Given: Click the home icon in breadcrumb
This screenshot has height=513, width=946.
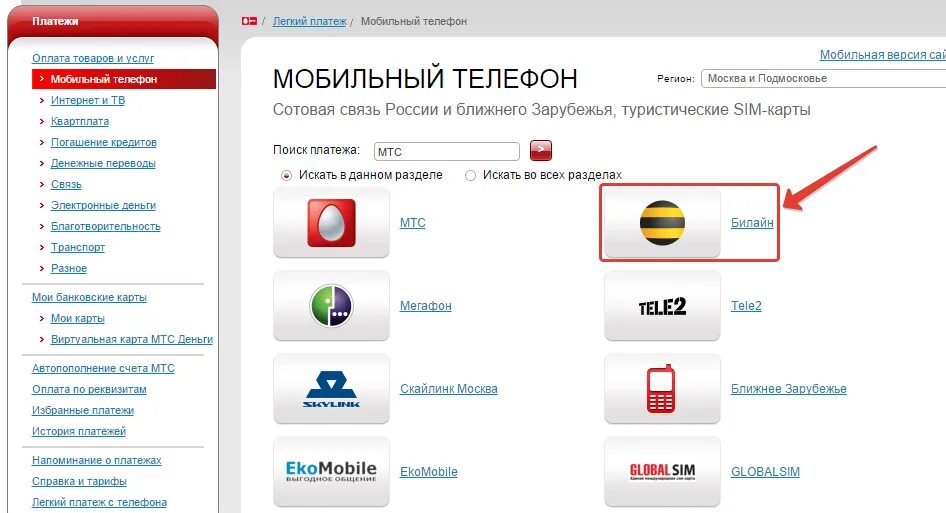Looking at the screenshot, I should 249,21.
